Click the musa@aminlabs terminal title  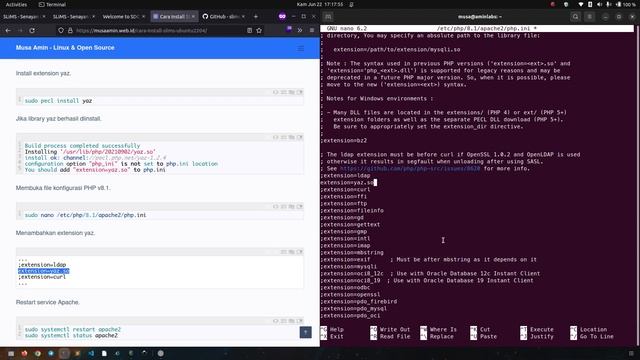(x=480, y=17)
